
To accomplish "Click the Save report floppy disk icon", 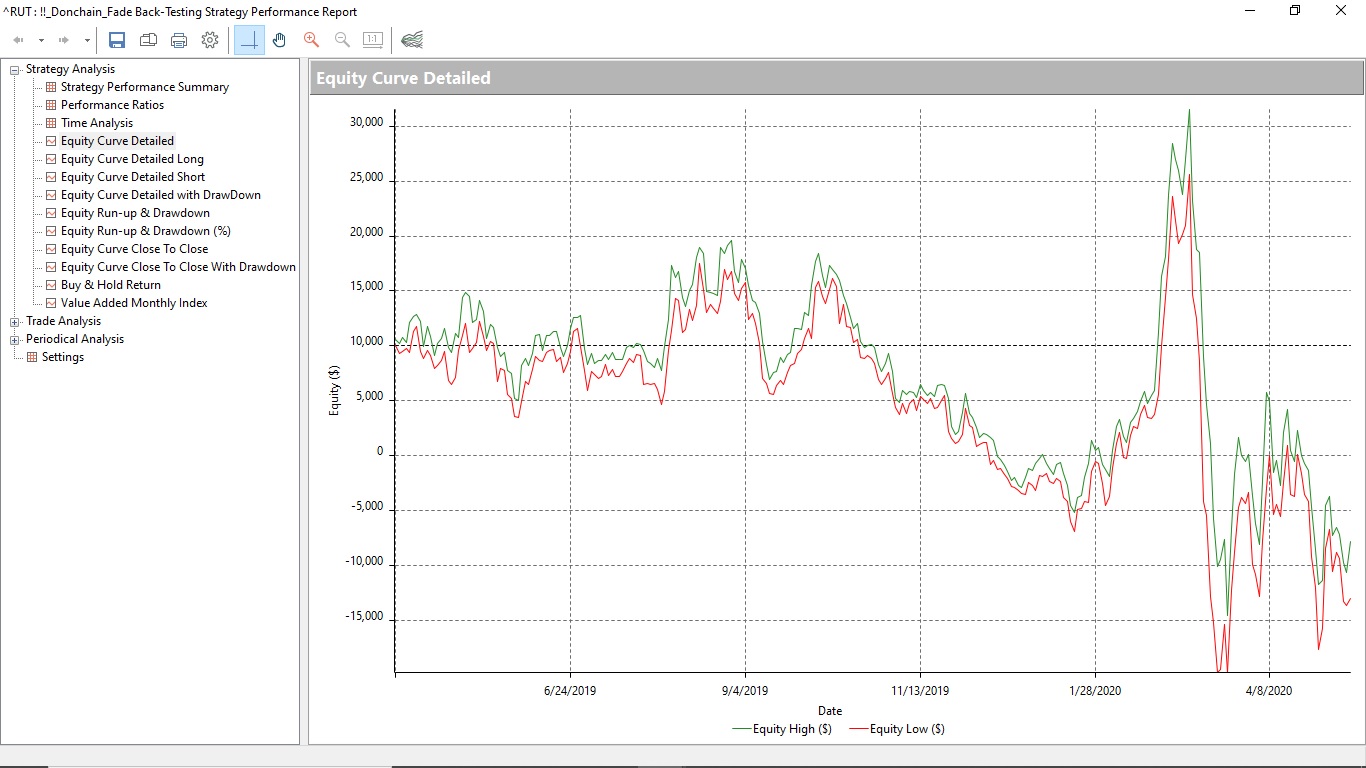I will pos(117,40).
